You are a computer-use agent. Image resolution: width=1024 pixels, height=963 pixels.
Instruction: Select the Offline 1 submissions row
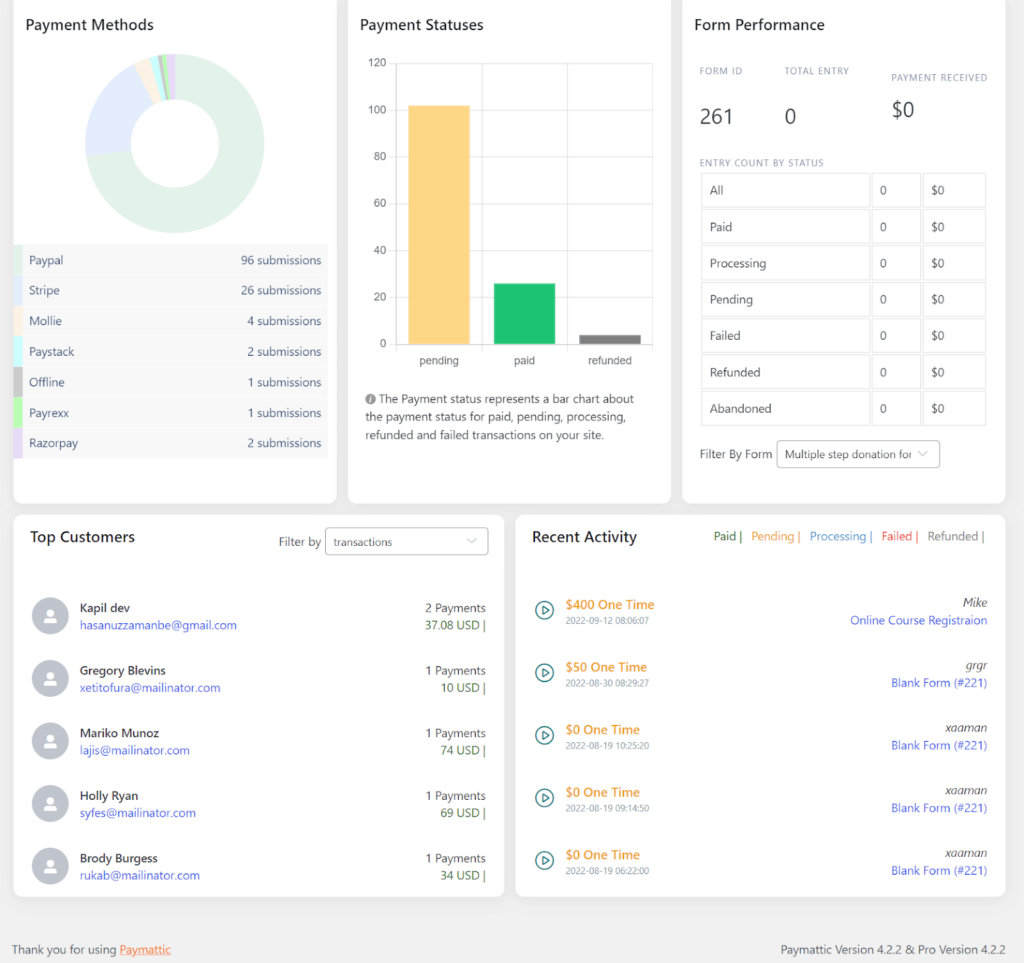point(170,383)
